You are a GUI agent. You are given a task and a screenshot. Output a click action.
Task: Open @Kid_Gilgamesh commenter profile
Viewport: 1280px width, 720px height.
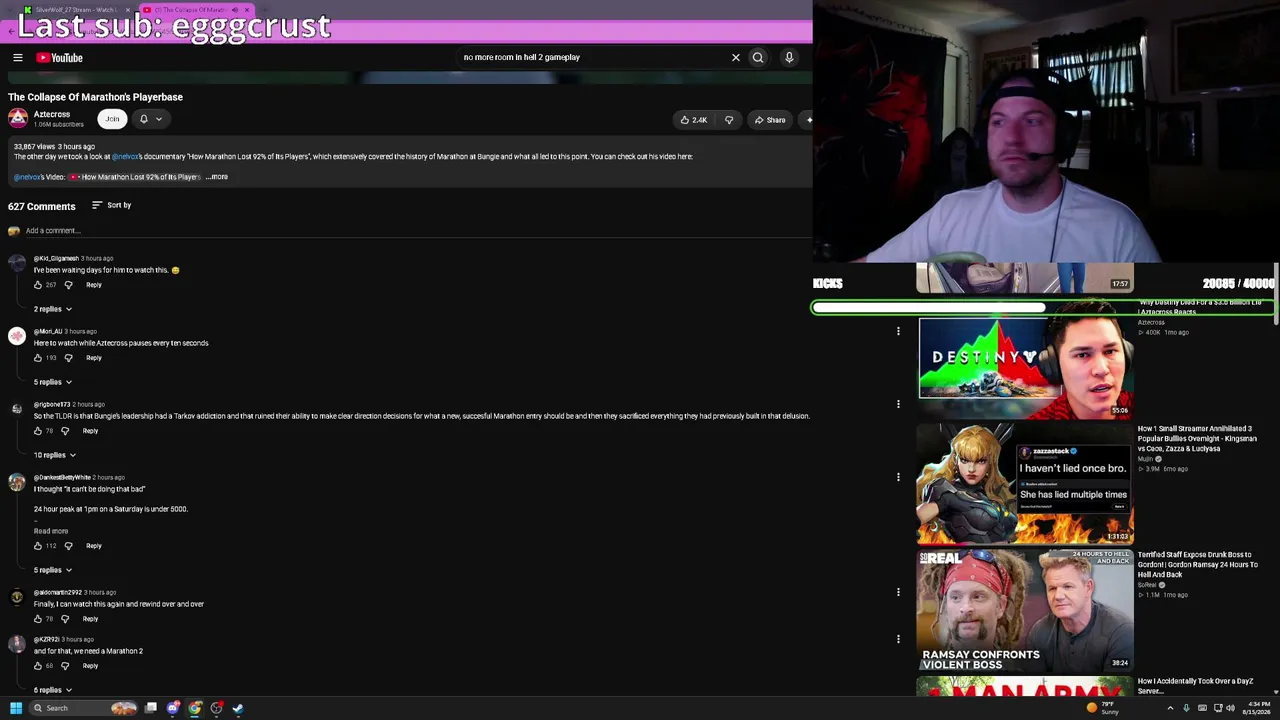coord(56,259)
